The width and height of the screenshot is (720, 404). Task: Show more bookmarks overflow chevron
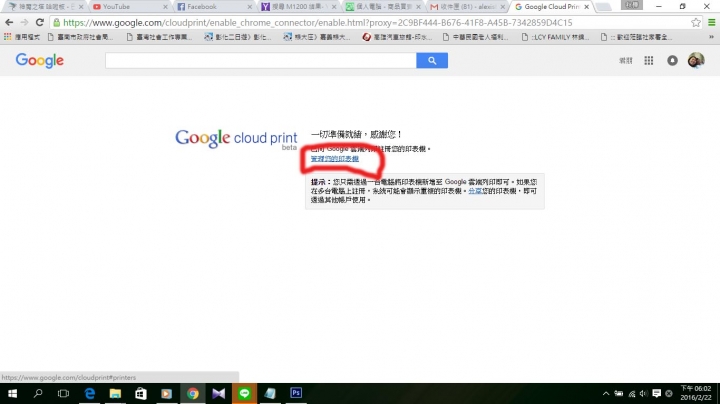711,37
